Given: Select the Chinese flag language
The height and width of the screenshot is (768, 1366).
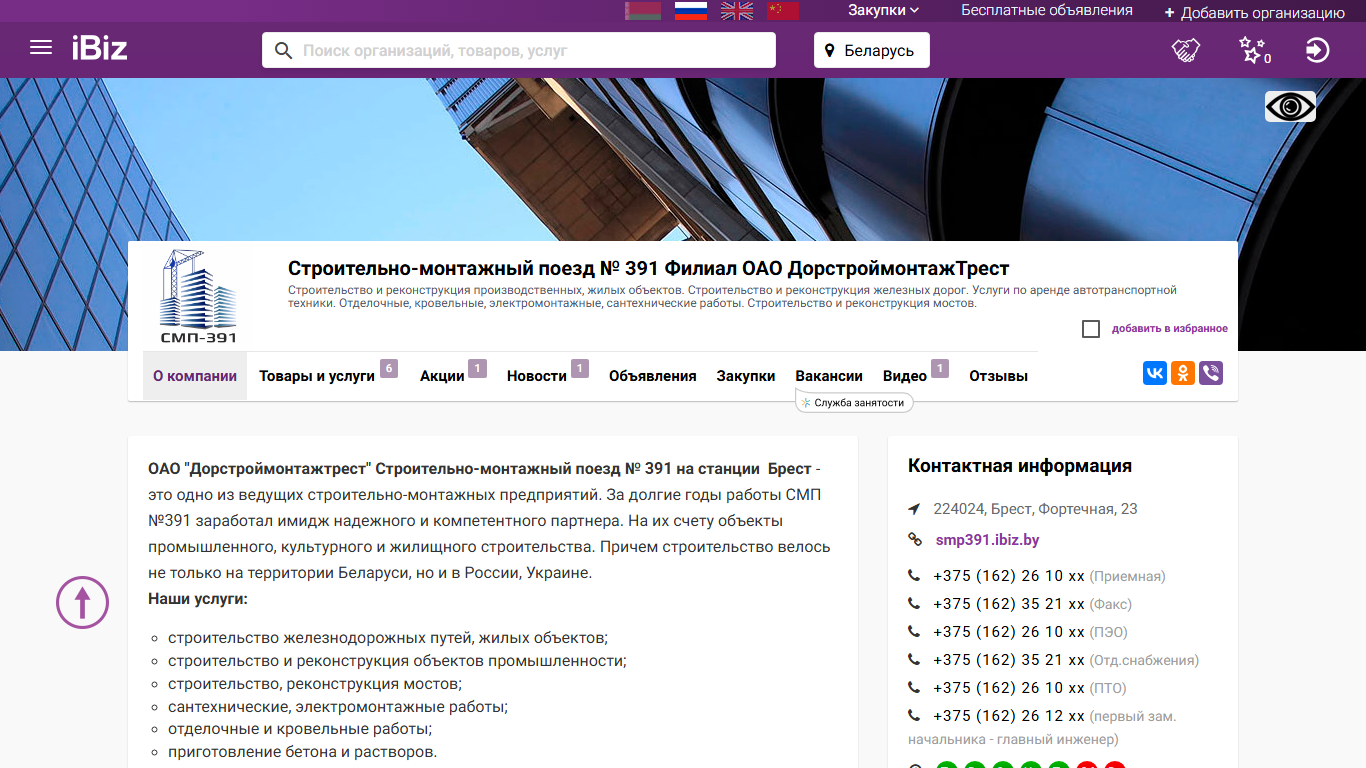Looking at the screenshot, I should [x=783, y=10].
